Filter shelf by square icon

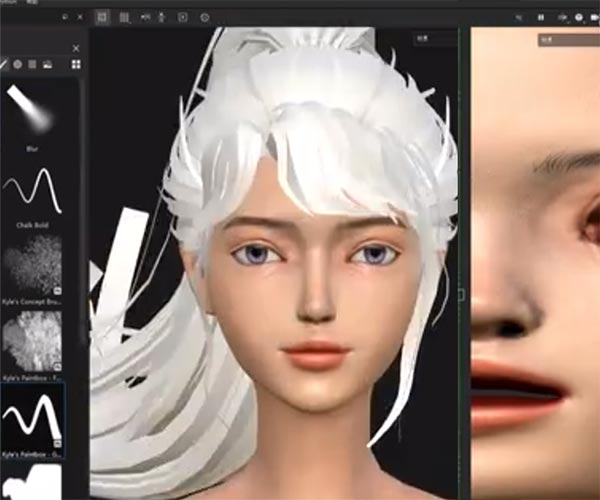pos(32,64)
